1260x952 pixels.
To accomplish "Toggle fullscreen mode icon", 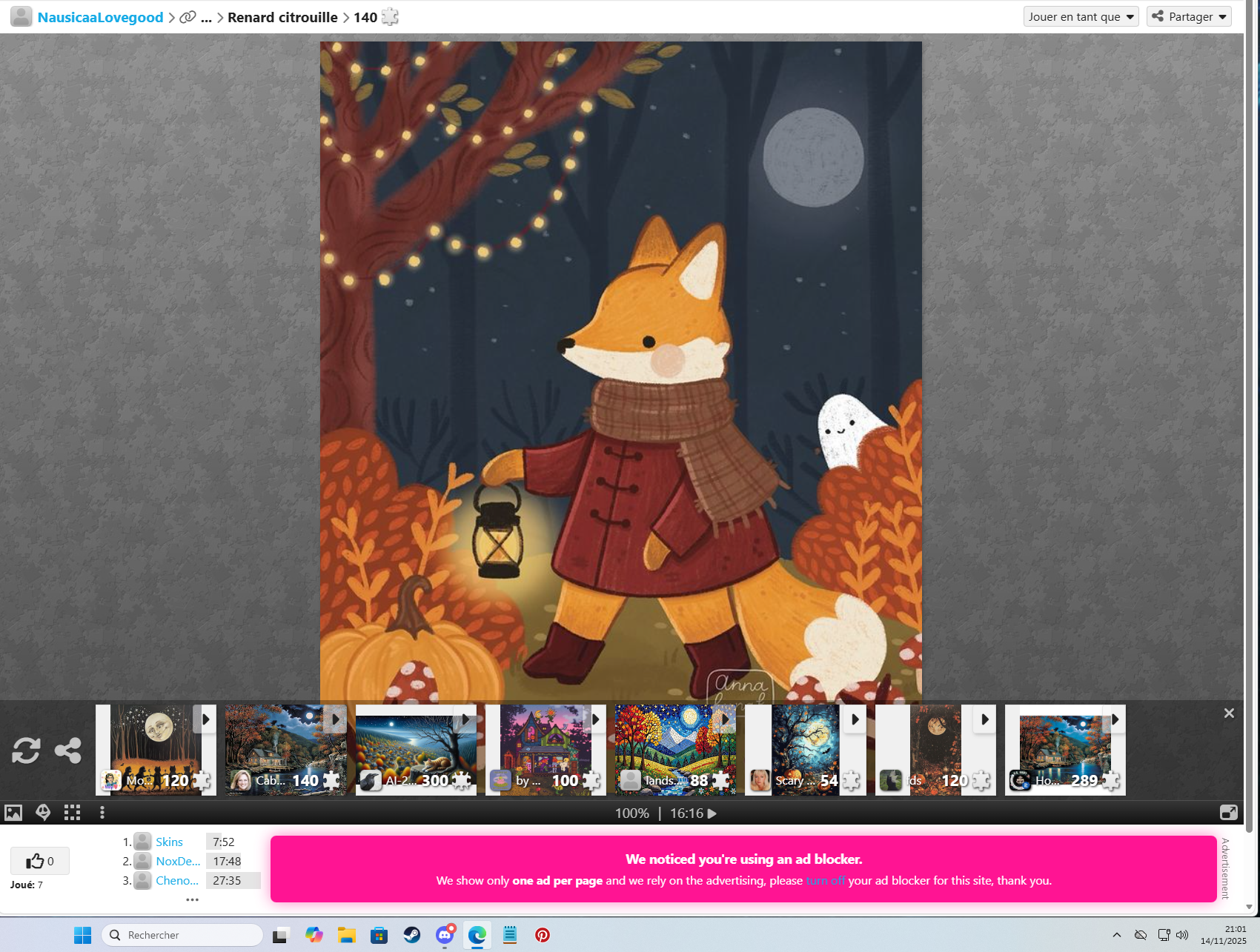I will click(x=1228, y=813).
